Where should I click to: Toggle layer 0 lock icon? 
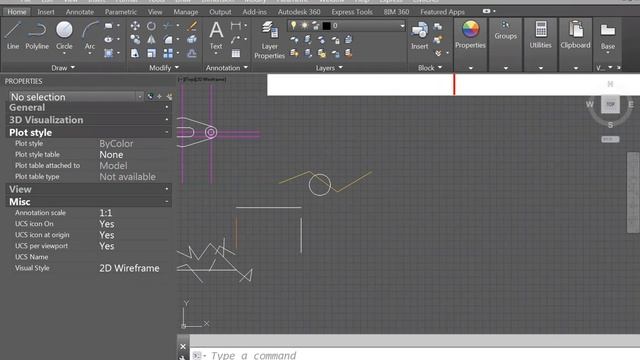[x=316, y=26]
